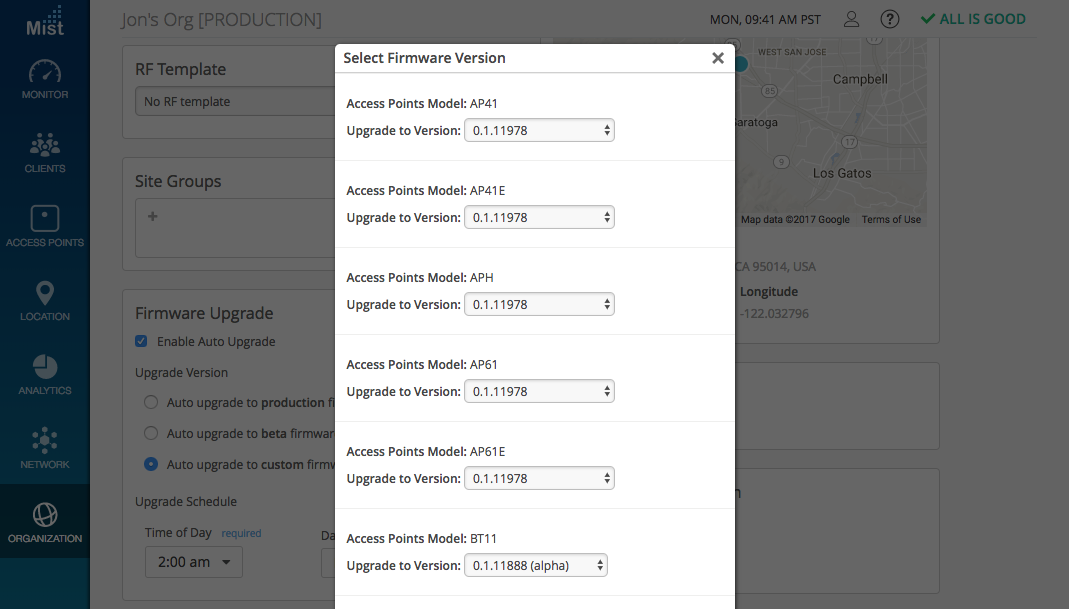Open AP41 firmware version dropdown
1069x609 pixels.
[x=539, y=130]
